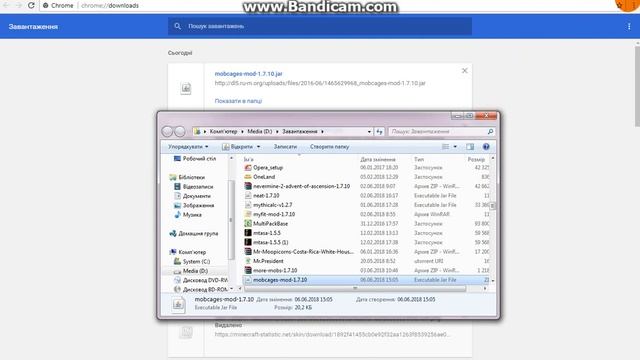Screen dimensions: 640x360
Task: Reload the Chrome page with refresh icon
Action: pos(31,5)
